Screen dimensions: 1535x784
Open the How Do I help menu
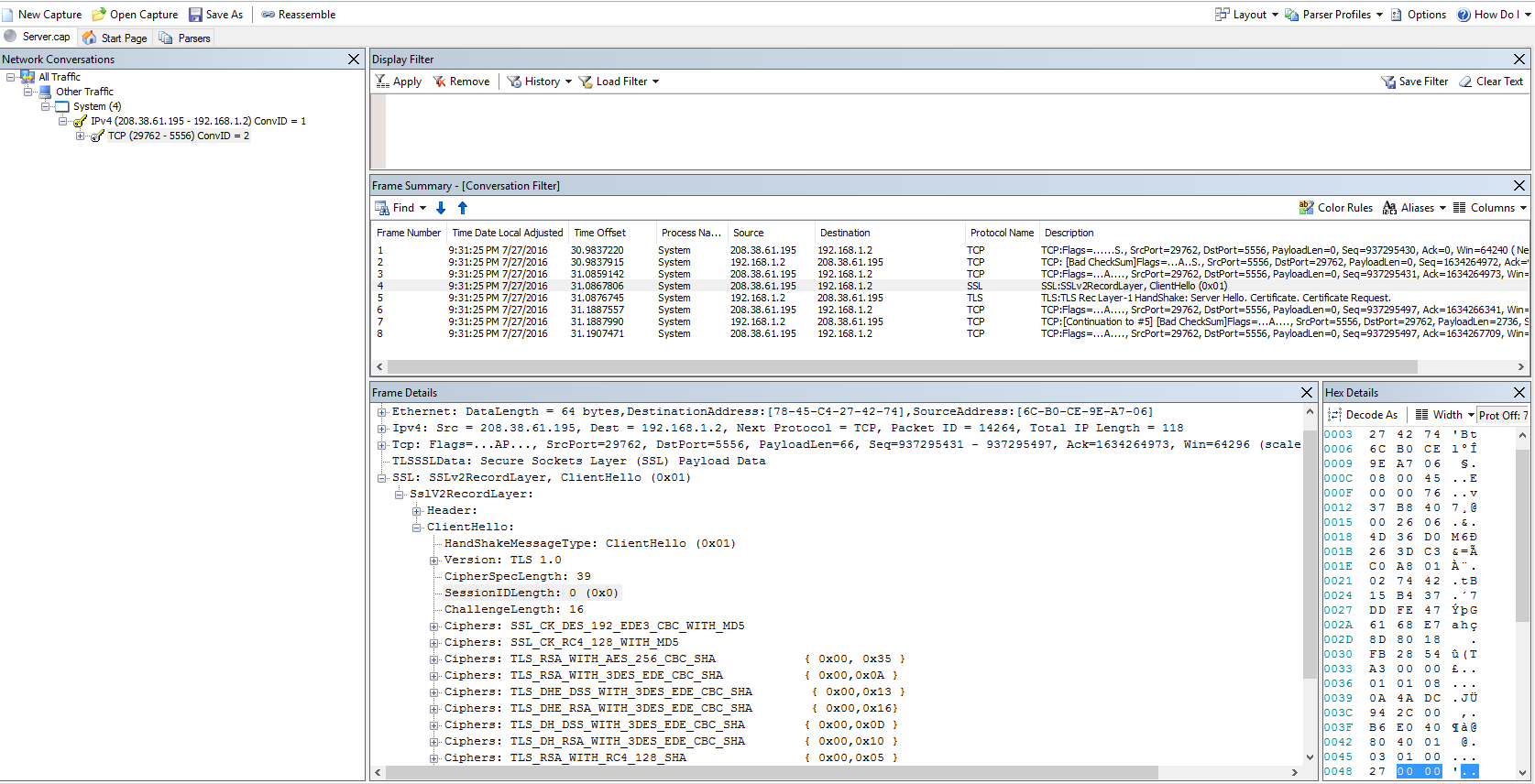pyautogui.click(x=1494, y=15)
